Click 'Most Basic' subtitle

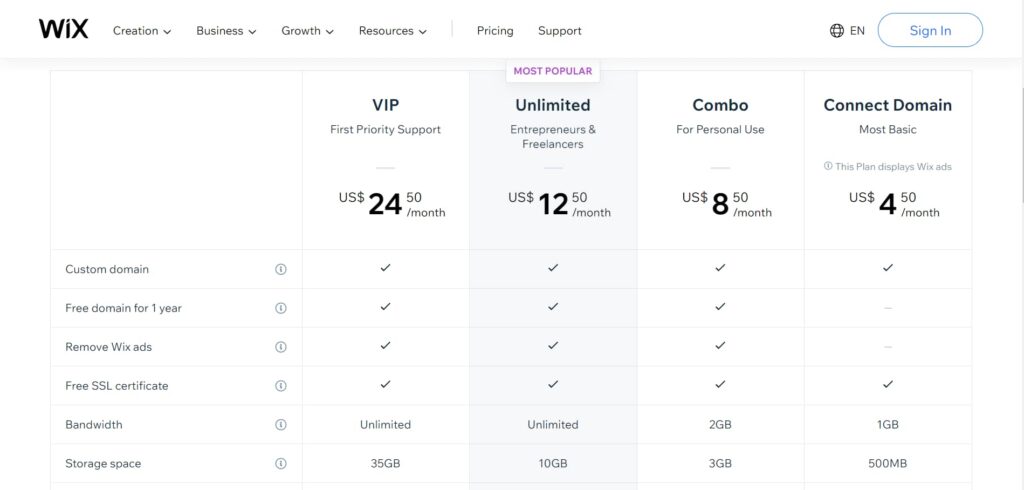888,129
